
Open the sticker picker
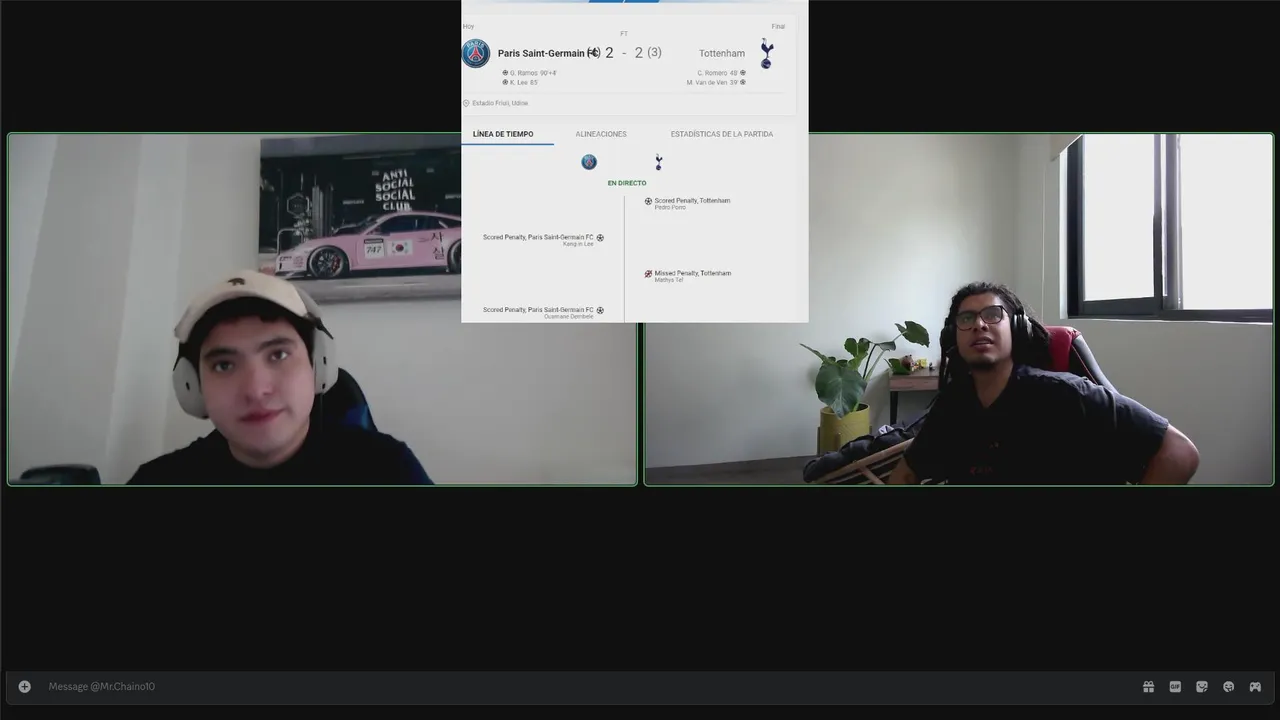click(x=1202, y=686)
